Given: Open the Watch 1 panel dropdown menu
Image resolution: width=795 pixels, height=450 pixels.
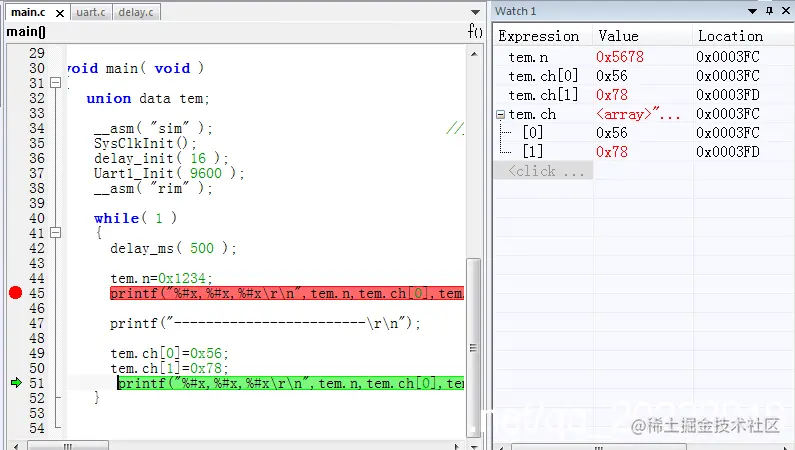Looking at the screenshot, I should coord(752,11).
